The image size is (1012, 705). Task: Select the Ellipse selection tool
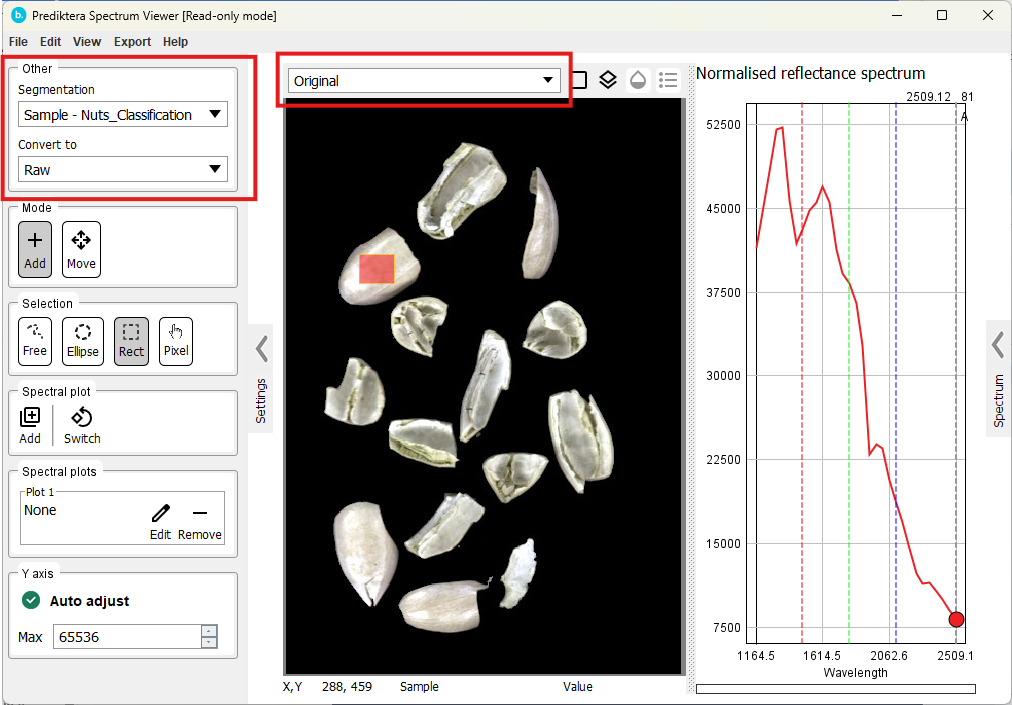(x=83, y=340)
